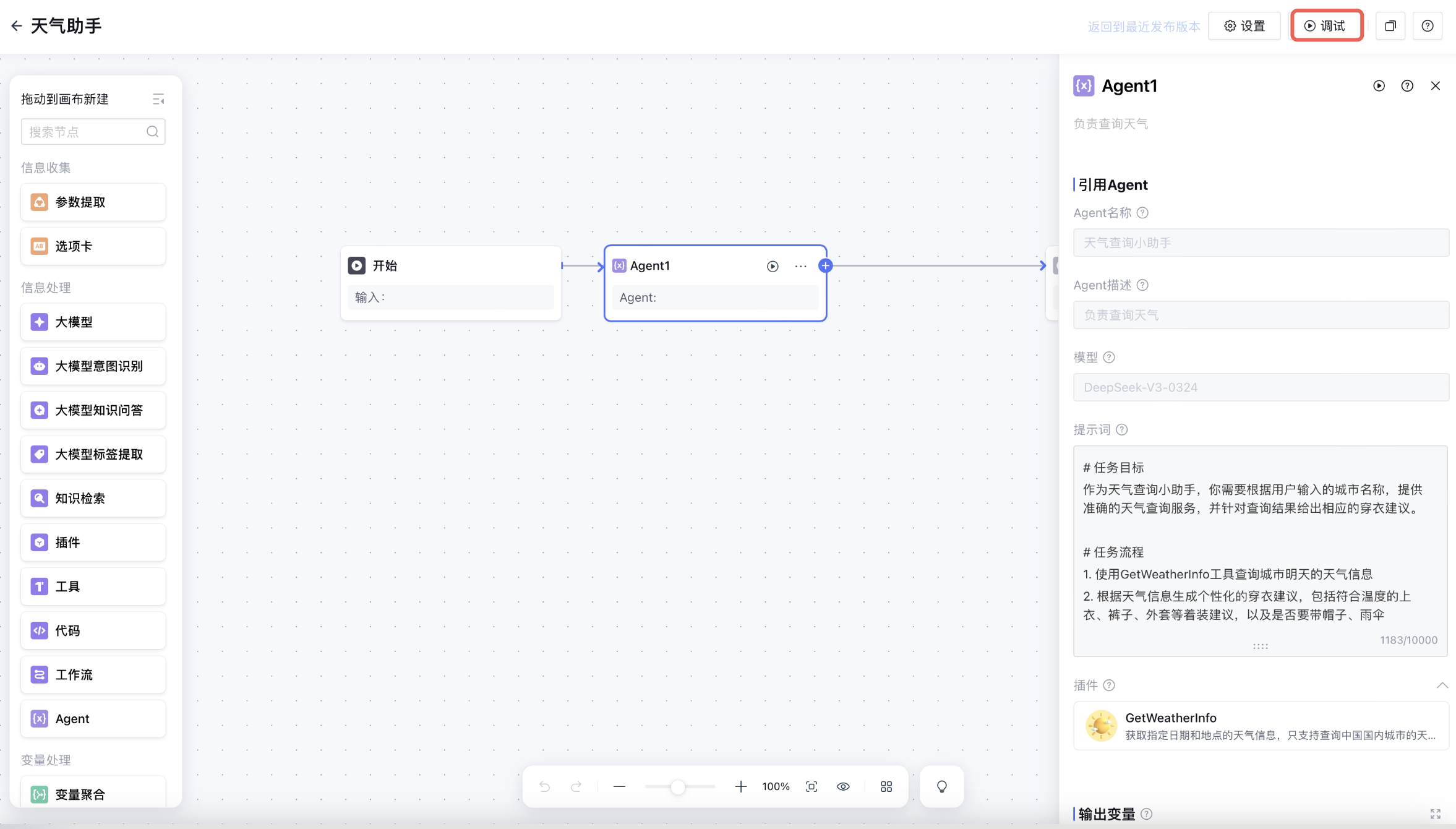Select the 知识检索 node item
Viewport: 1456px width, 829px height.
pos(93,499)
